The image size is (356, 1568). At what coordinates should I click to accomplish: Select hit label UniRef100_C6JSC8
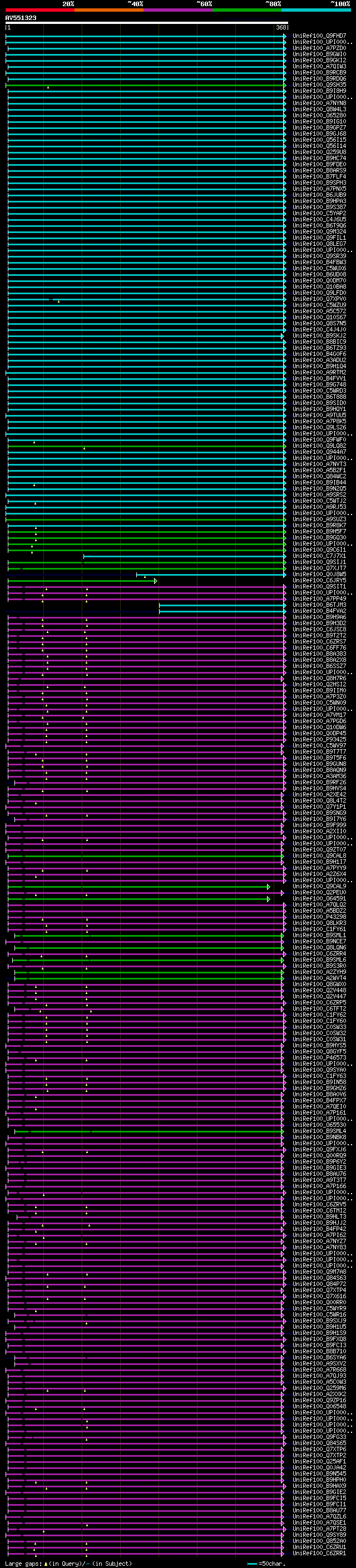(x=319, y=630)
